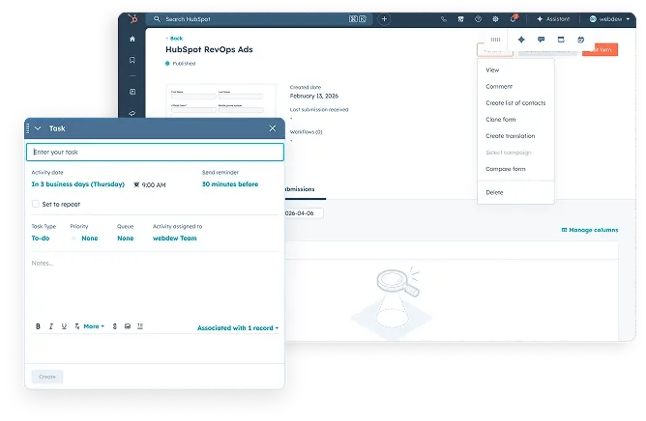Viewport: 646px width, 421px height.
Task: Go Back to forms list
Action: tap(175, 38)
